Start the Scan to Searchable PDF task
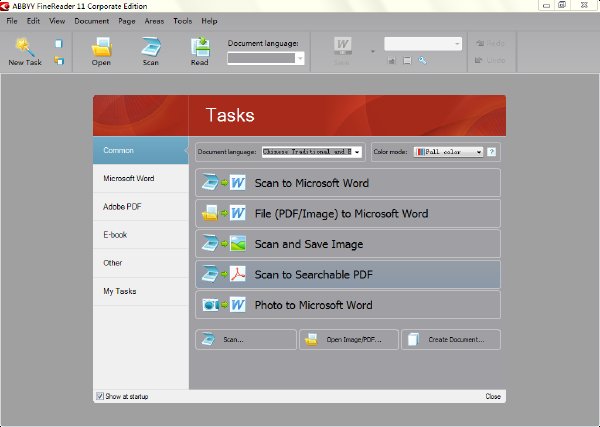Image resolution: width=600 pixels, height=427 pixels. (348, 274)
